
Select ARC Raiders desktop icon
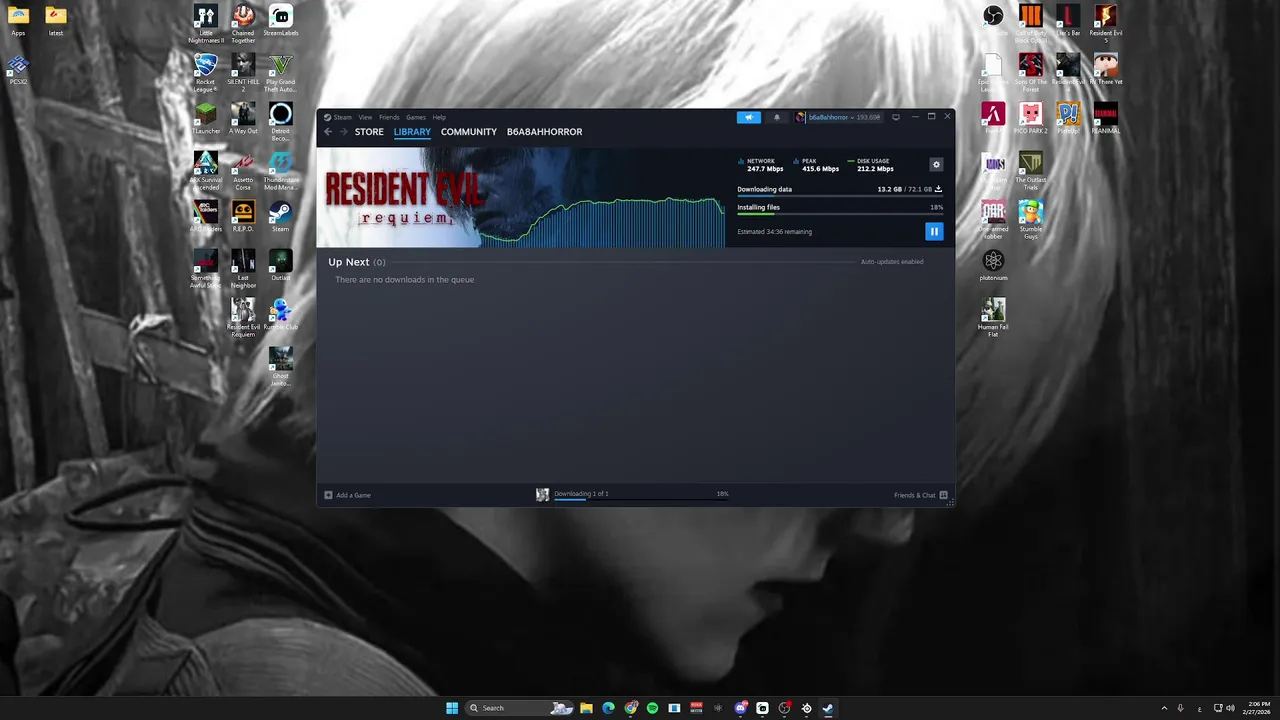(x=206, y=216)
